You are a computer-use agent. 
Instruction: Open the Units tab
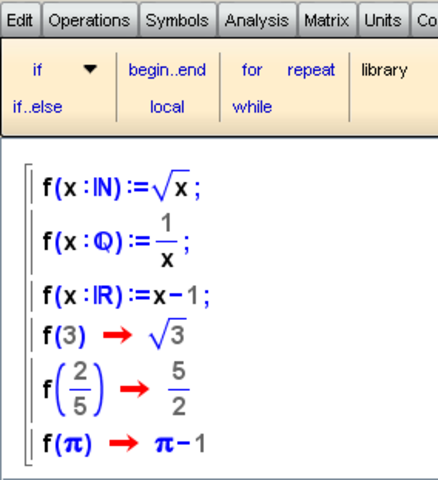383,20
